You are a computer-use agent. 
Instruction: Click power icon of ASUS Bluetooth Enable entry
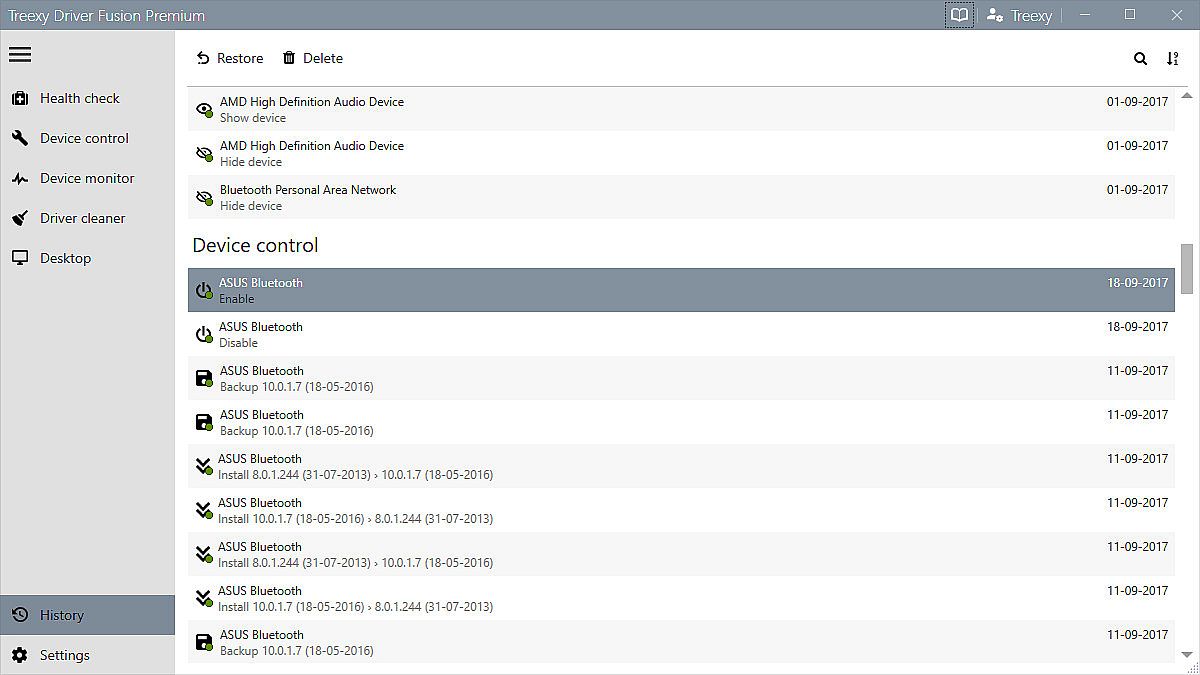coord(204,290)
